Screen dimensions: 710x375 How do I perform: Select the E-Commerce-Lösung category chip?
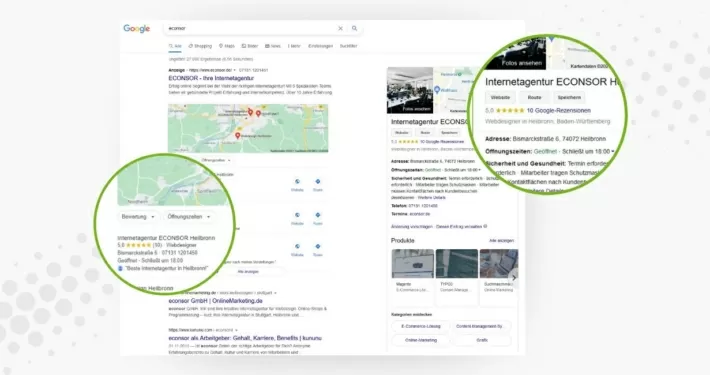pyautogui.click(x=421, y=326)
